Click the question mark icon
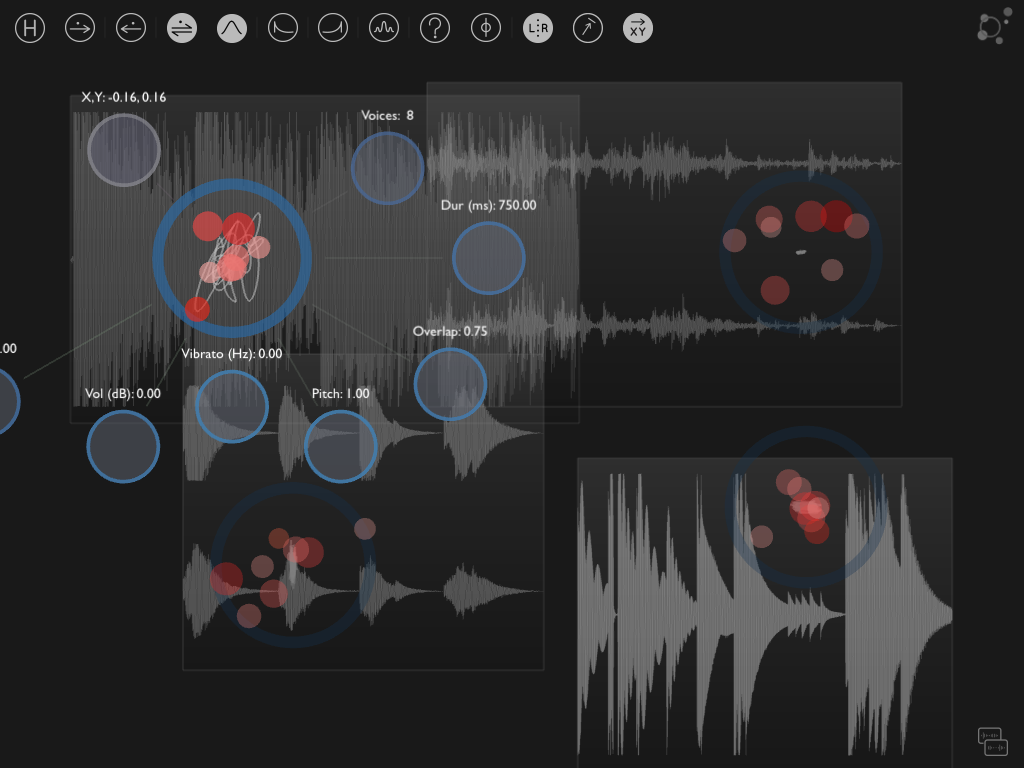 (435, 28)
